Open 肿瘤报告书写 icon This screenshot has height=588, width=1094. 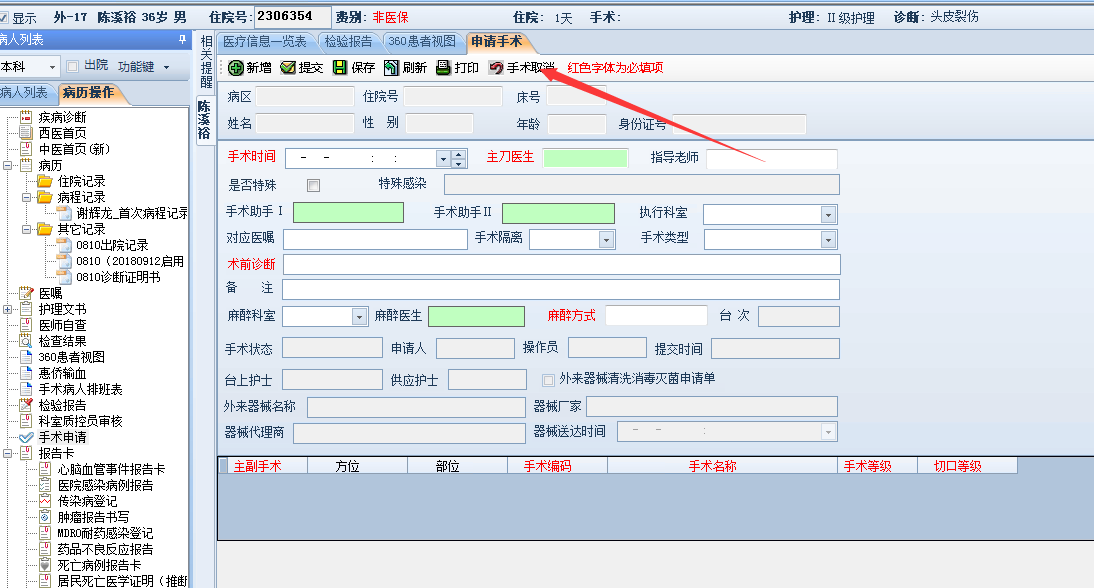tap(45, 518)
